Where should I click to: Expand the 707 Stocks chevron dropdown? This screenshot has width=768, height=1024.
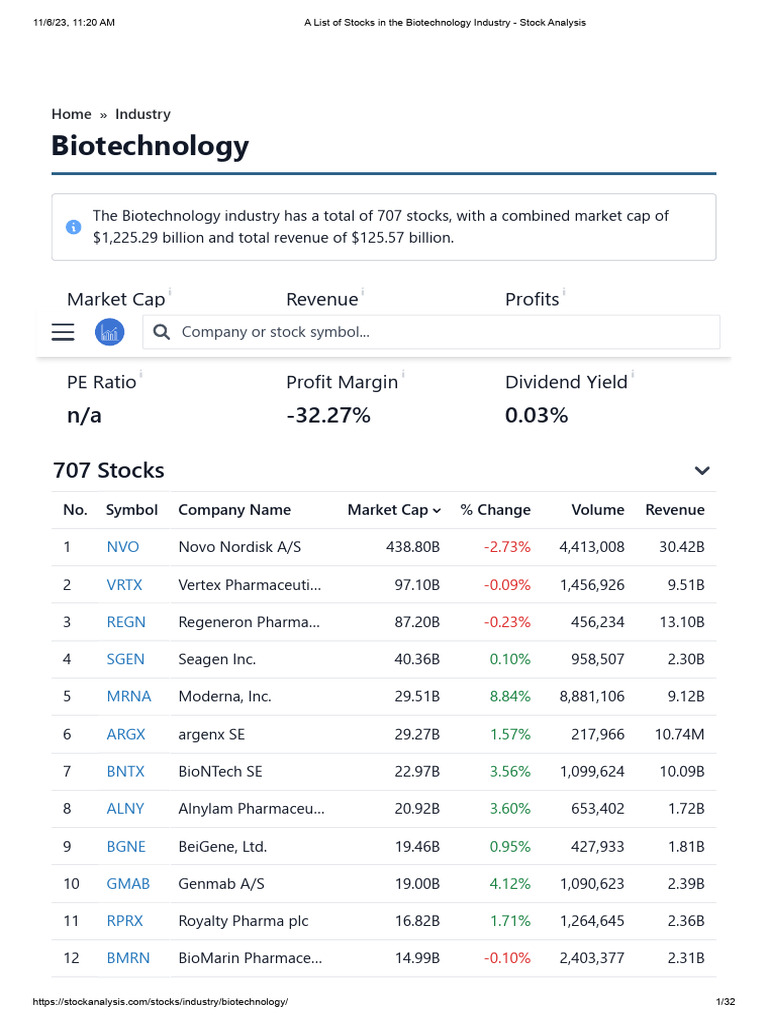click(702, 471)
